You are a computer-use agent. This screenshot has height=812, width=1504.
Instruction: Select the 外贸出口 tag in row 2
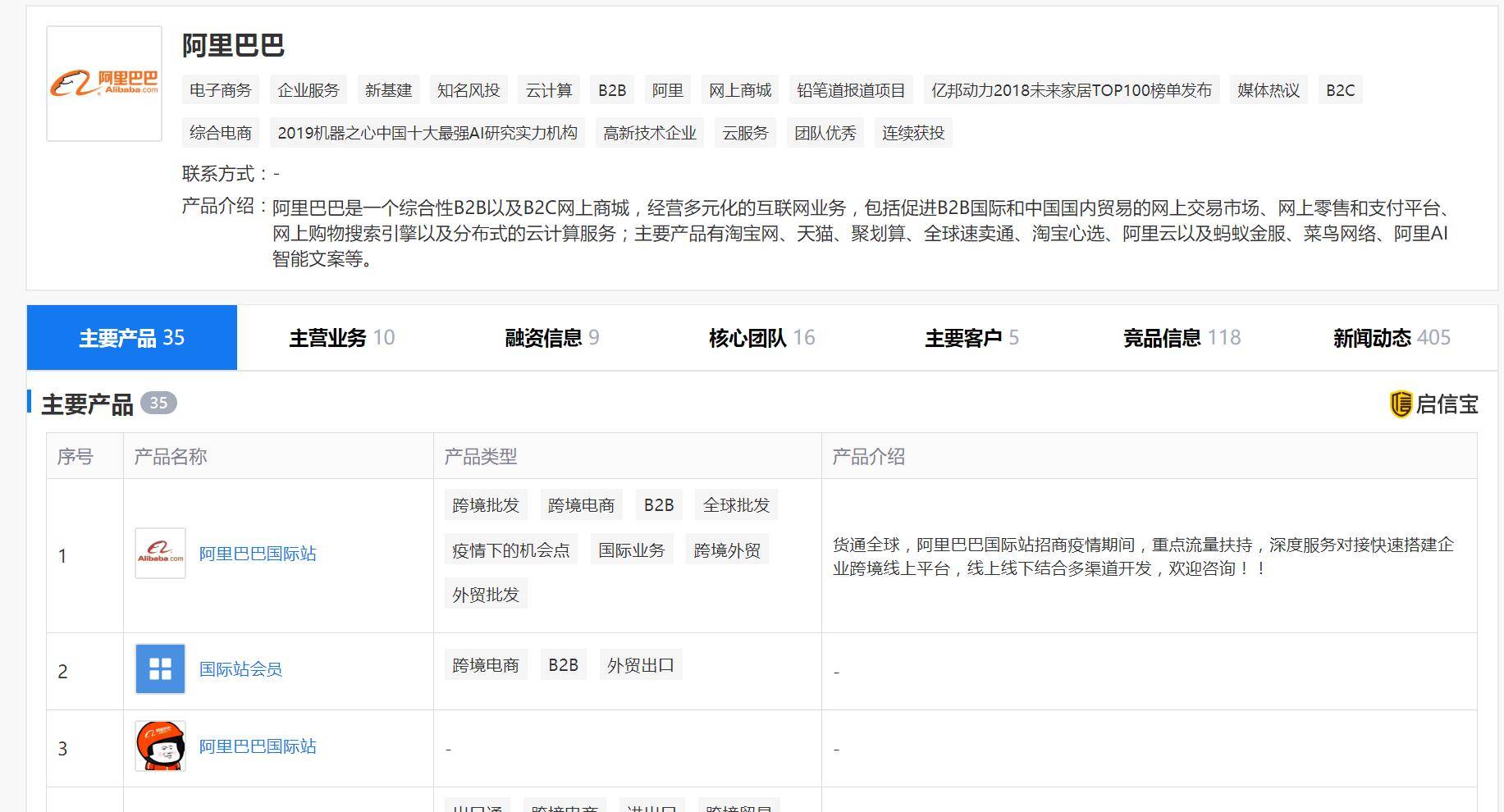(641, 665)
